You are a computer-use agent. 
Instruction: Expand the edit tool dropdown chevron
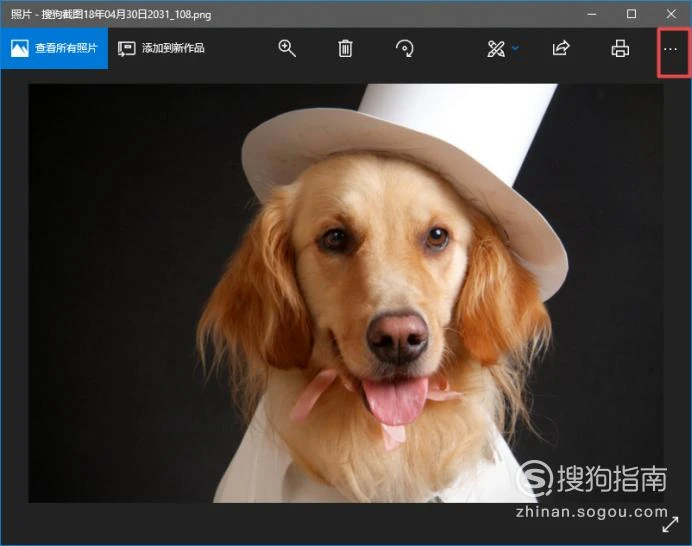(515, 48)
